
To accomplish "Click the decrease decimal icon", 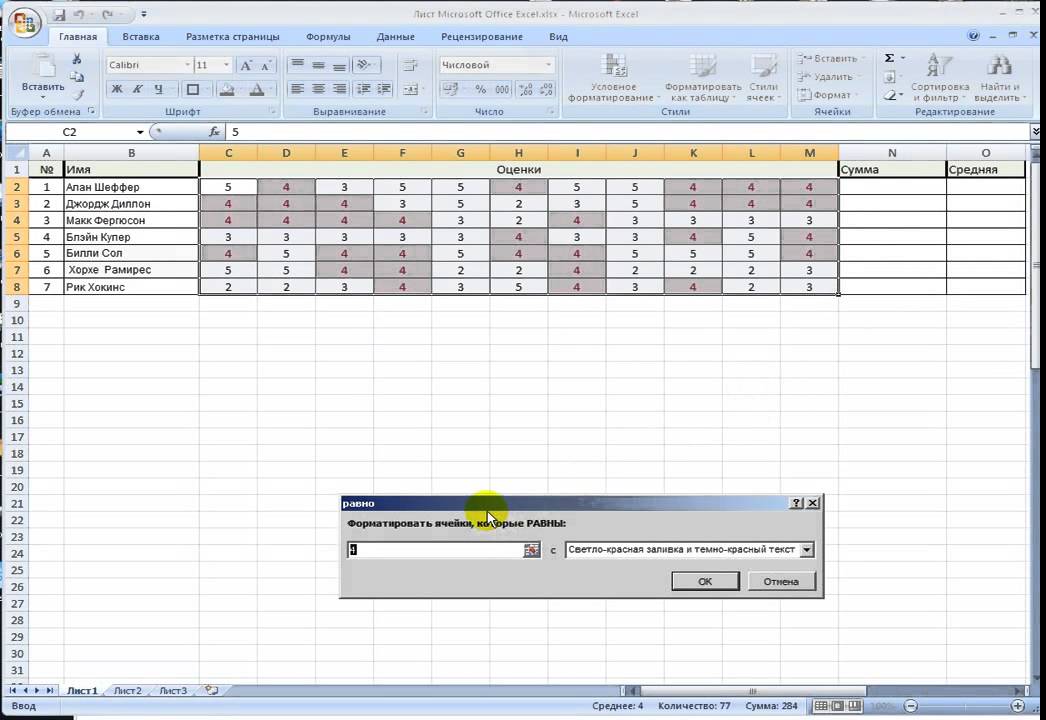I will [546, 89].
